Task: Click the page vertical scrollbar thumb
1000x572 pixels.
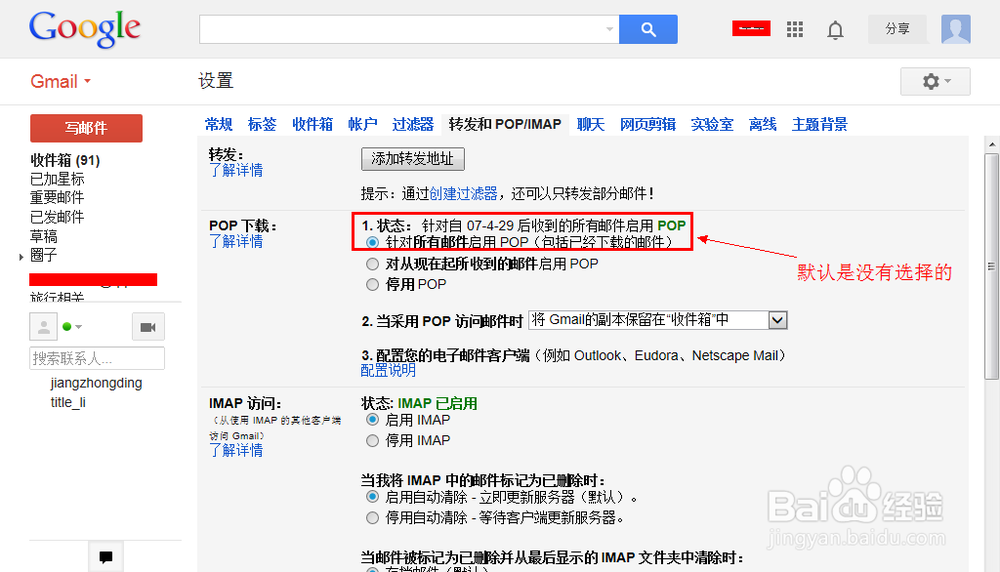Action: [992, 265]
